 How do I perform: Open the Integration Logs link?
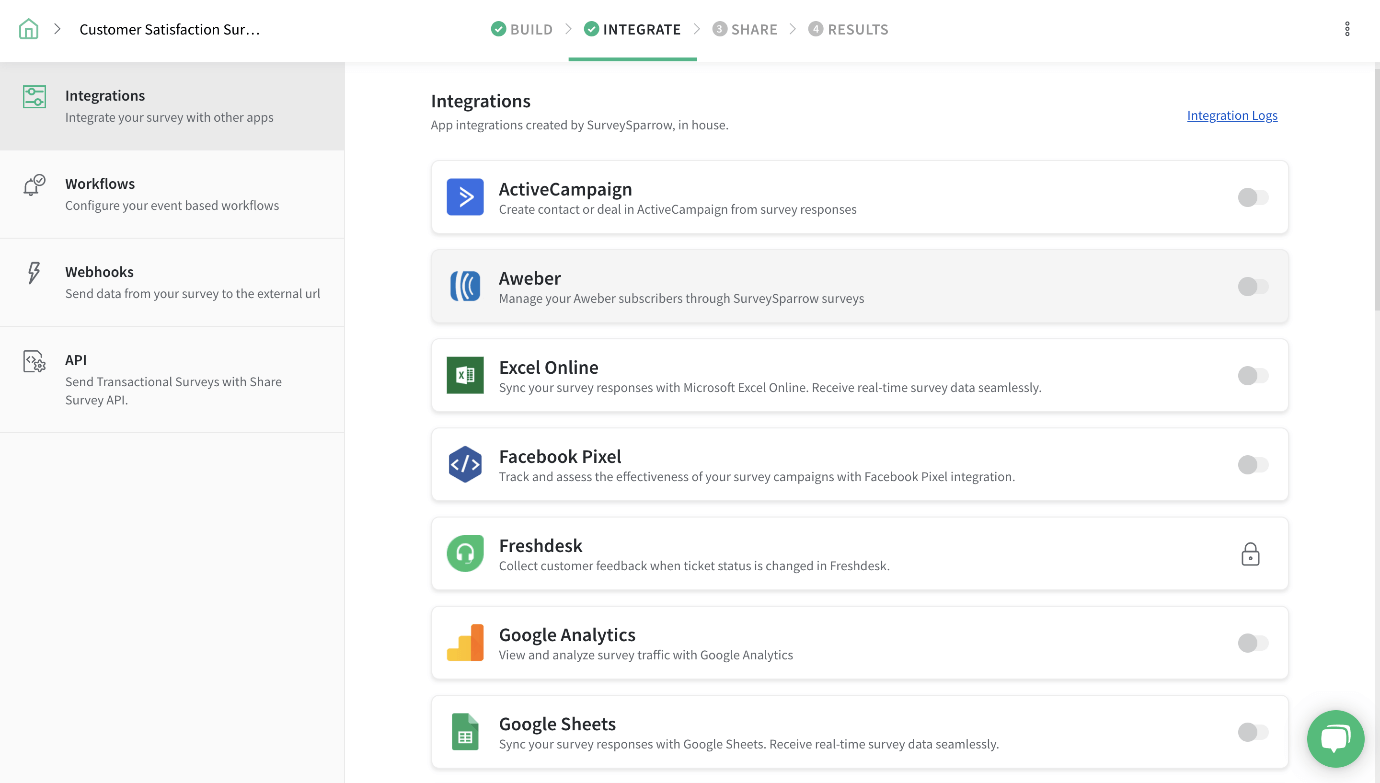pyautogui.click(x=1232, y=115)
